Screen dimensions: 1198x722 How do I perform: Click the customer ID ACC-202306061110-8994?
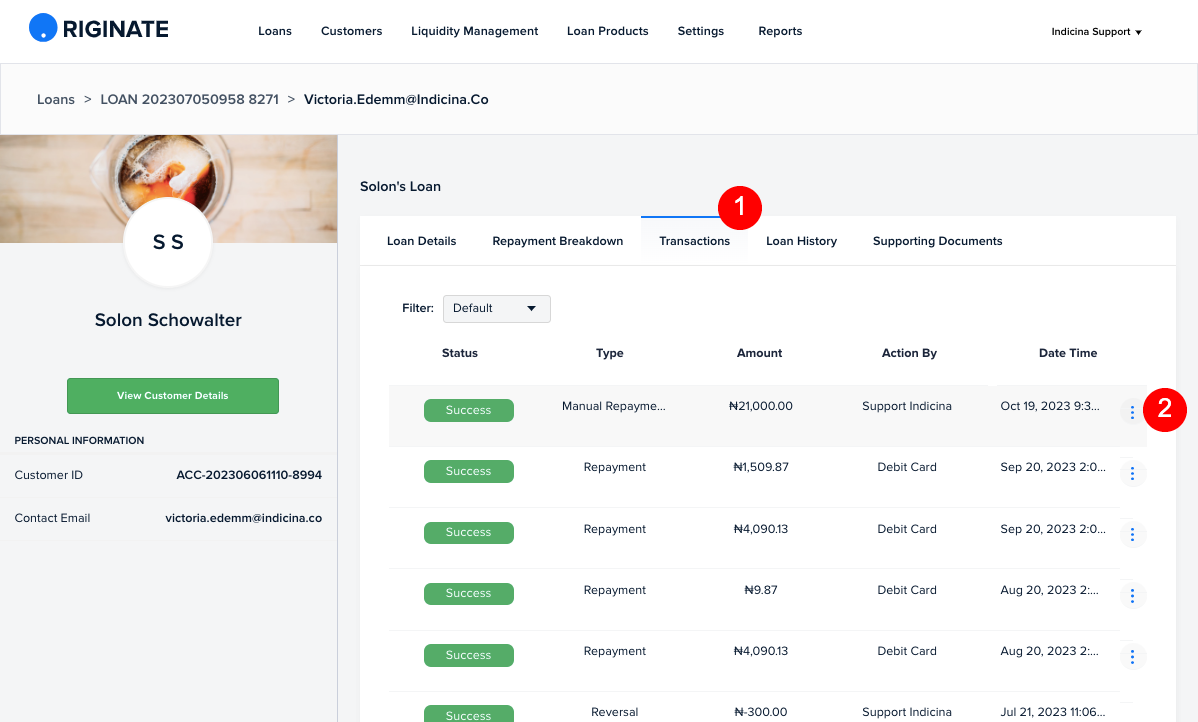249,475
